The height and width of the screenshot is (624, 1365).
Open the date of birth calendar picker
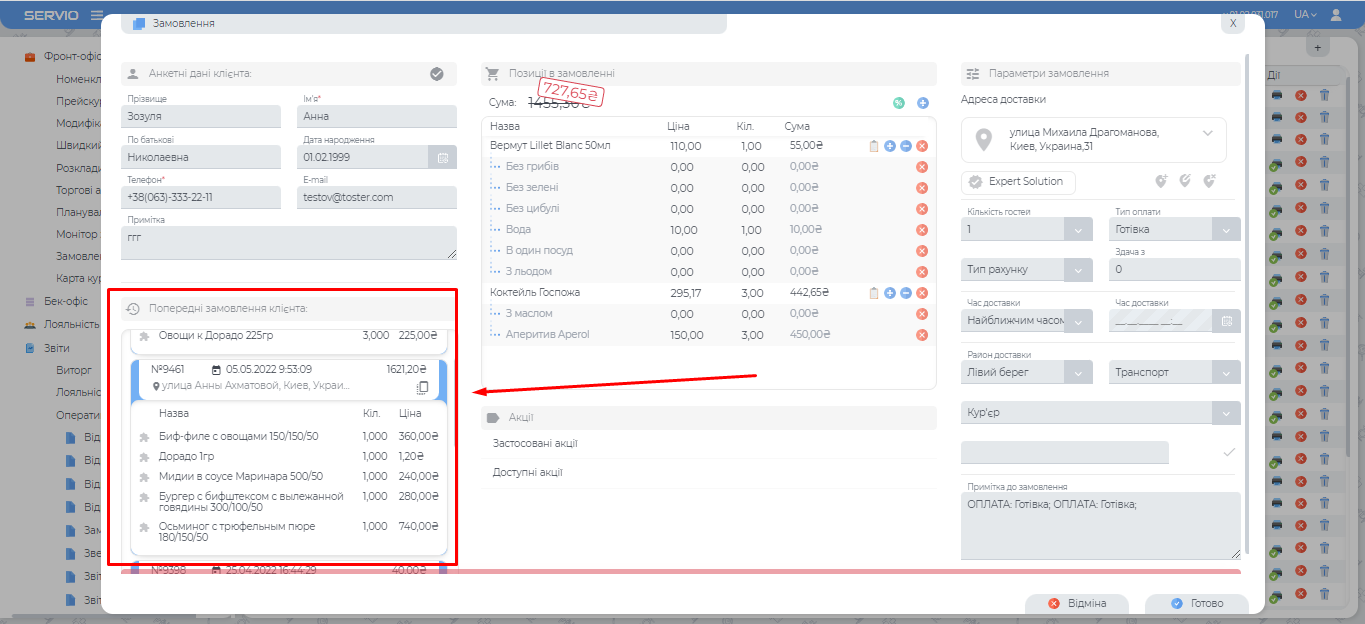[441, 157]
